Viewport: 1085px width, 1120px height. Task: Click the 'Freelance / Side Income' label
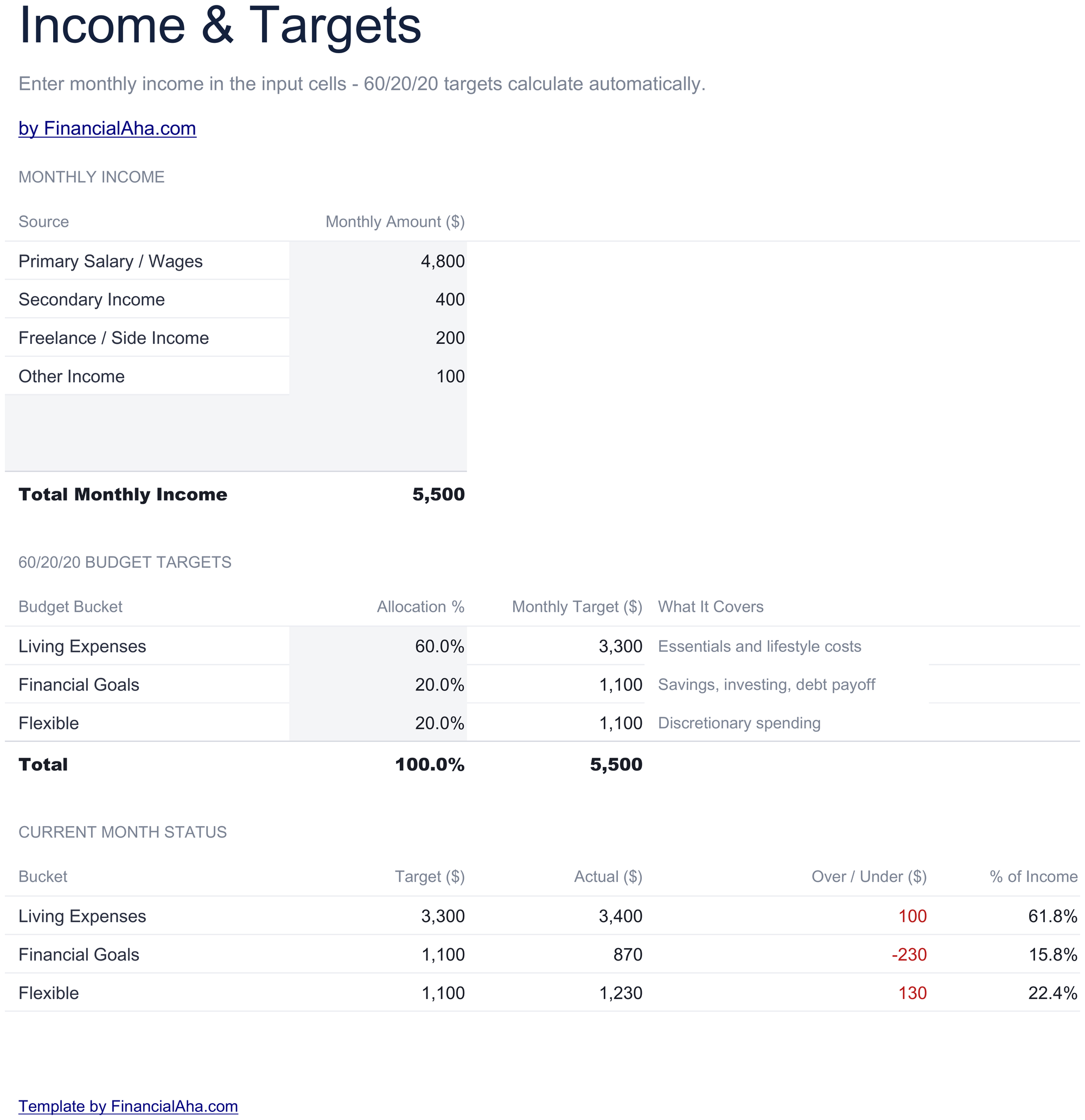coord(113,338)
